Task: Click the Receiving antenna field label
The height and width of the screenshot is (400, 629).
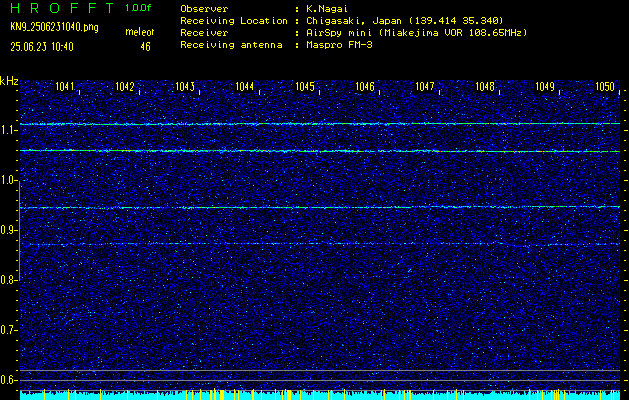Action: coord(231,45)
